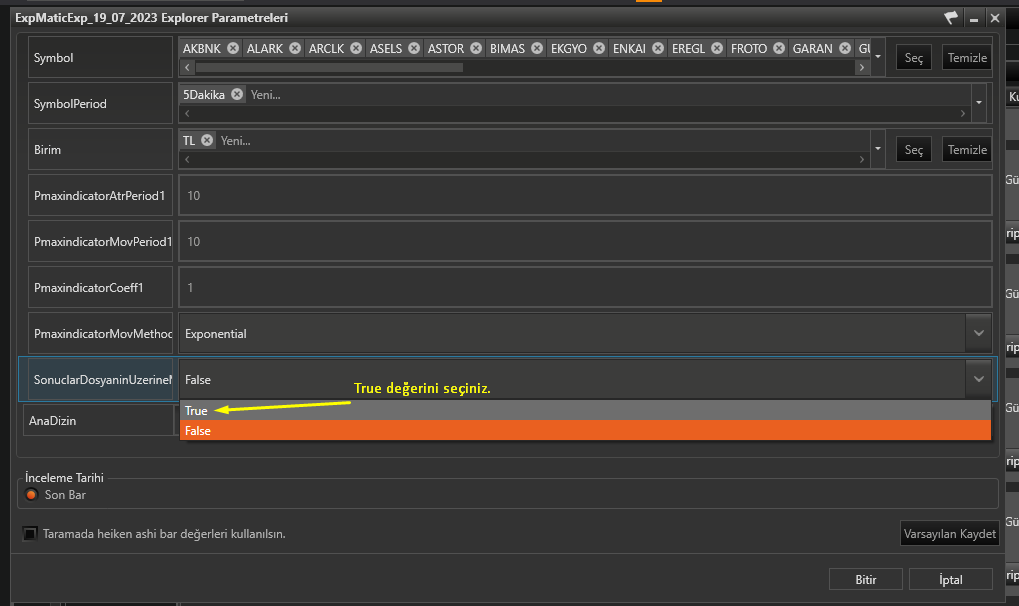1019x606 pixels.
Task: Expand the PmaxindicatorMovMethod dropdown
Action: coord(977,333)
